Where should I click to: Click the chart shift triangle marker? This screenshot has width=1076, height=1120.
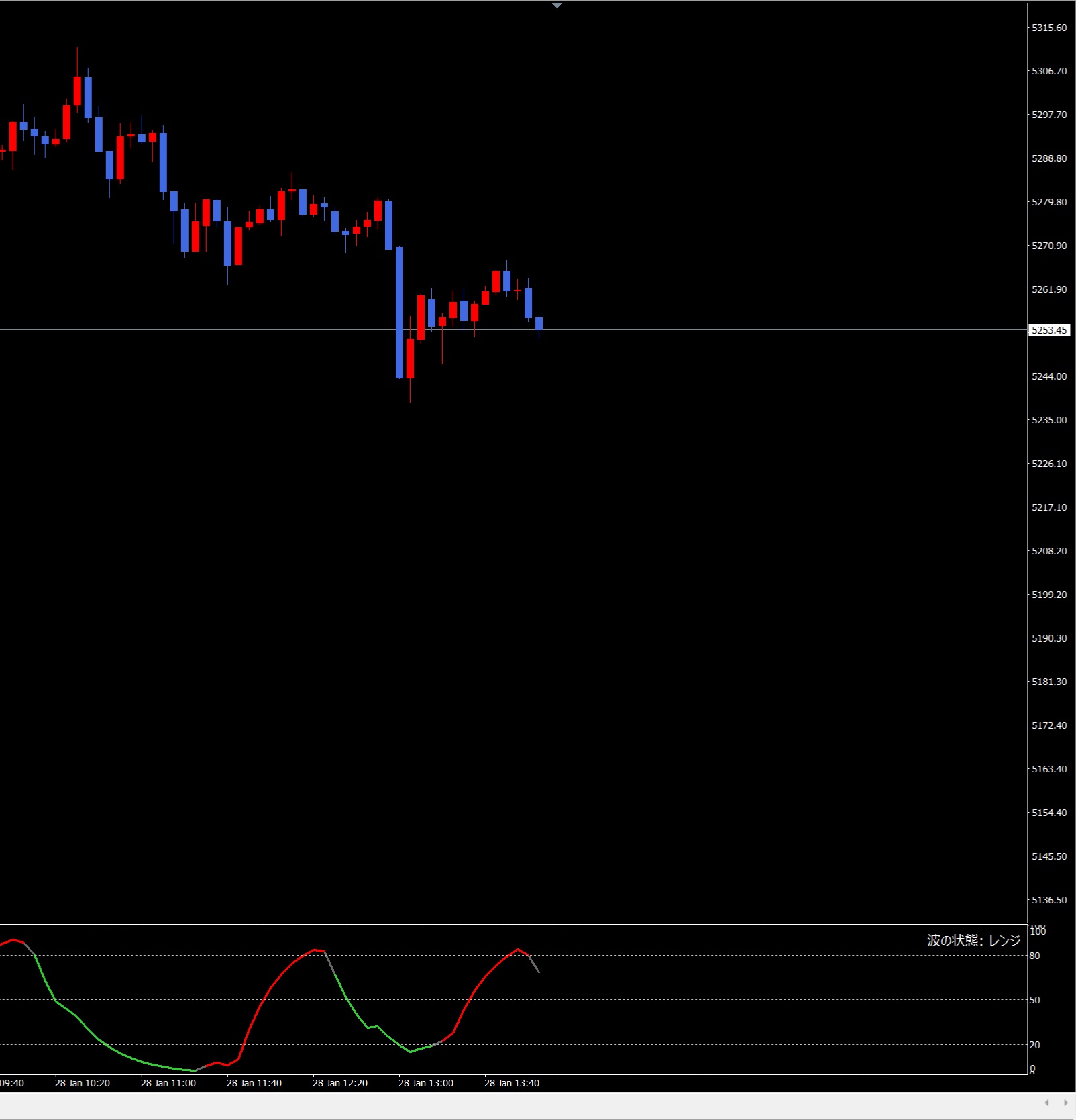point(557,6)
